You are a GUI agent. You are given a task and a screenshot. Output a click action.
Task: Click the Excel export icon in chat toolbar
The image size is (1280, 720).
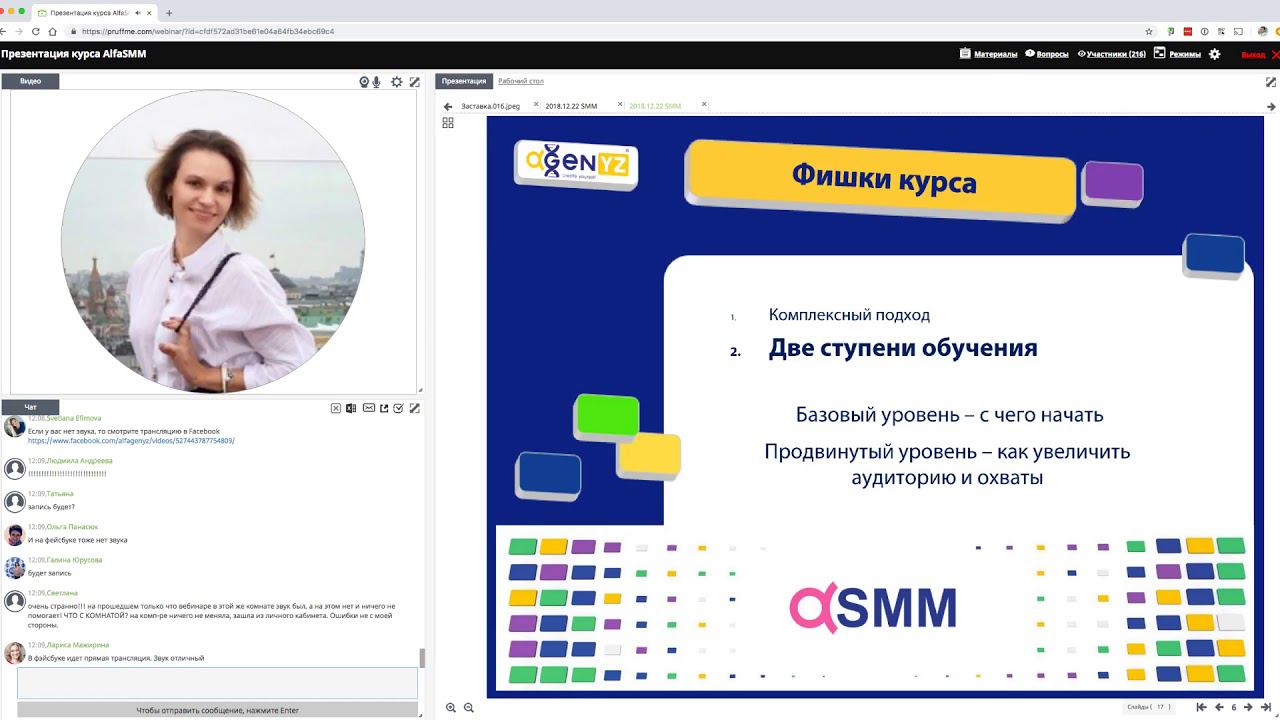(351, 408)
